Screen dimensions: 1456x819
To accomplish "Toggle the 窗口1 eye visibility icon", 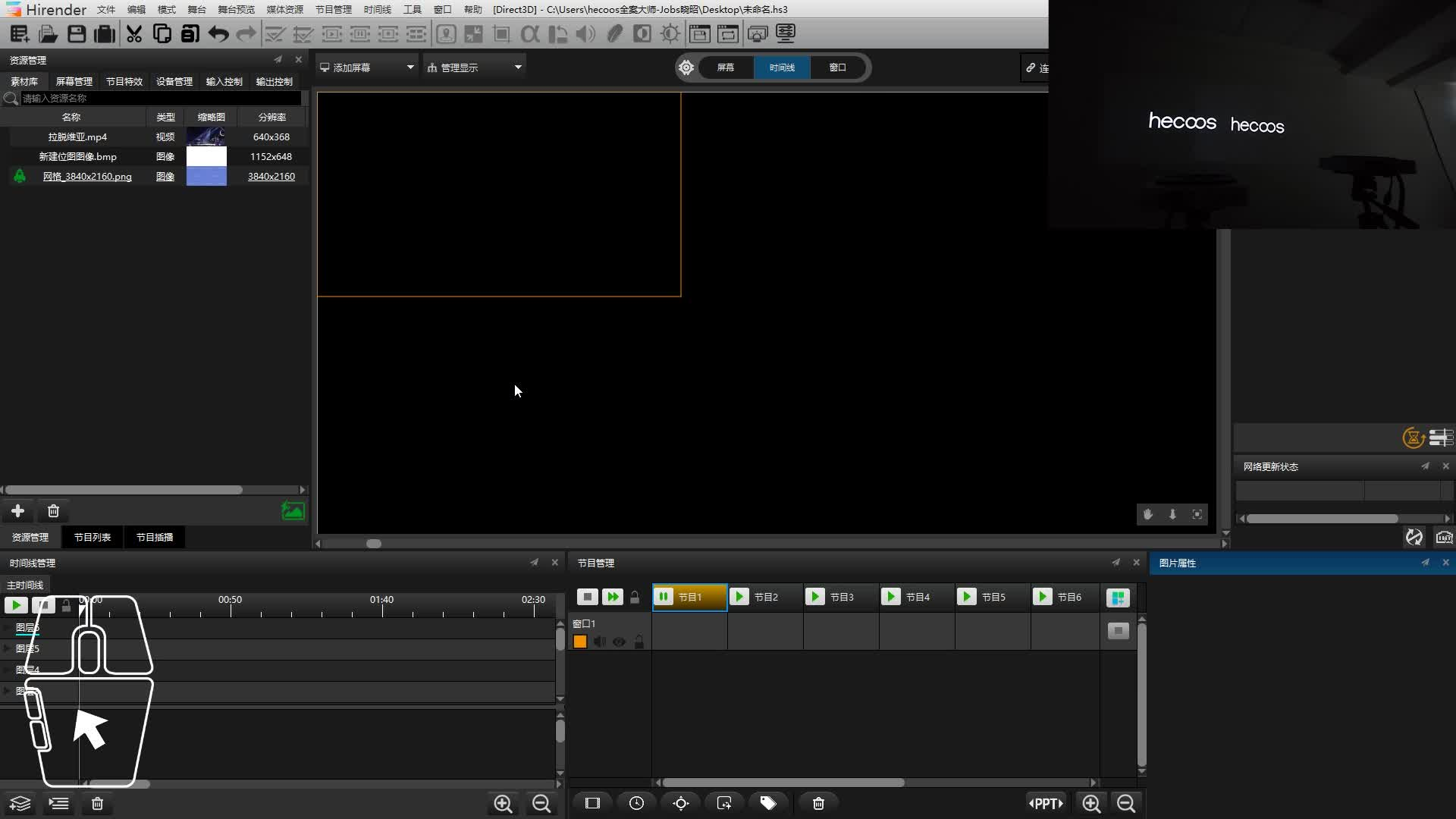I will (619, 642).
